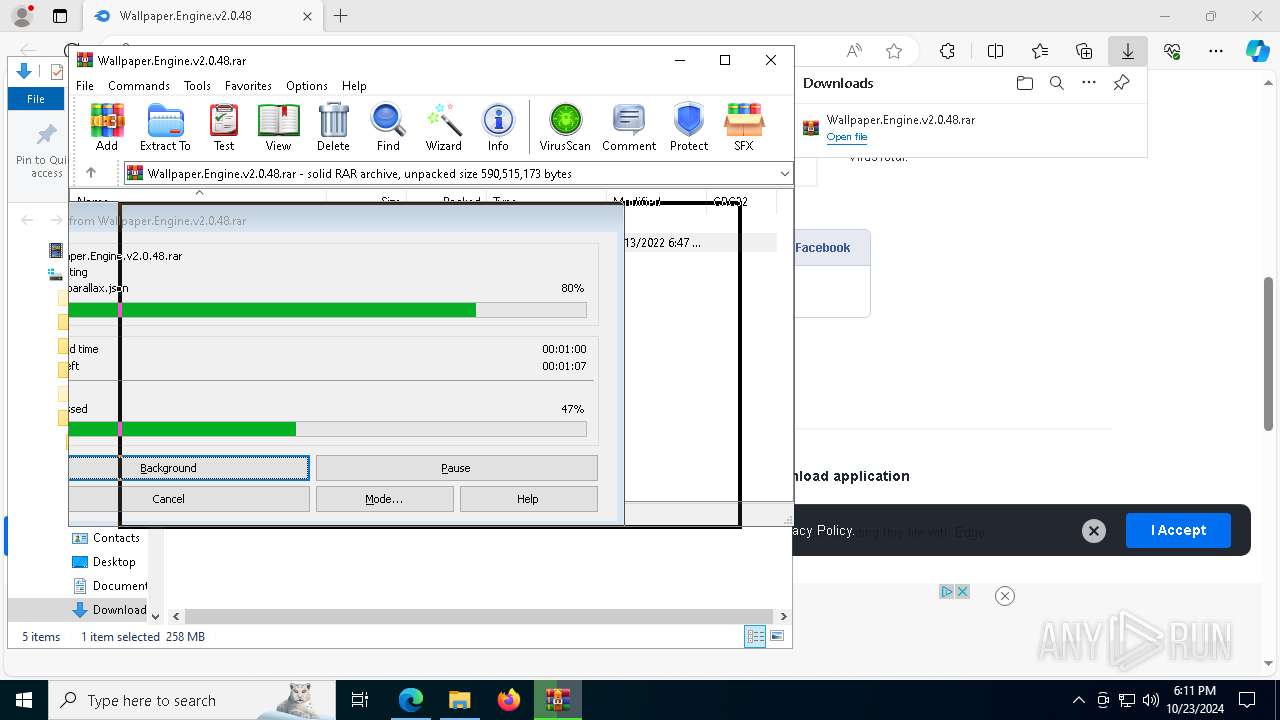Screen dimensions: 1280x720
Task: Open the WinRAR Help menu
Action: point(354,86)
